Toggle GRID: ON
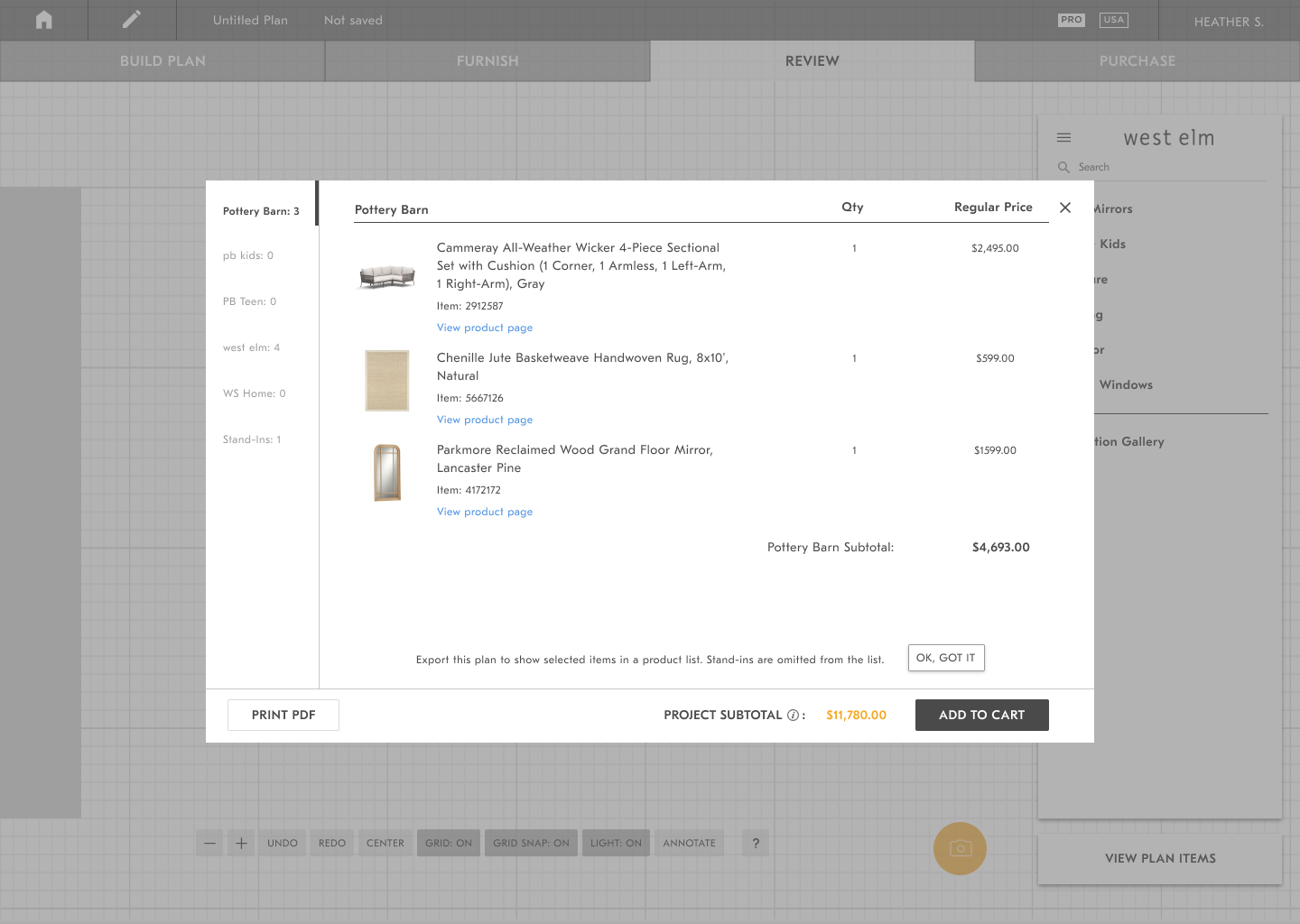Screen dimensions: 1300x924 [x=449, y=843]
